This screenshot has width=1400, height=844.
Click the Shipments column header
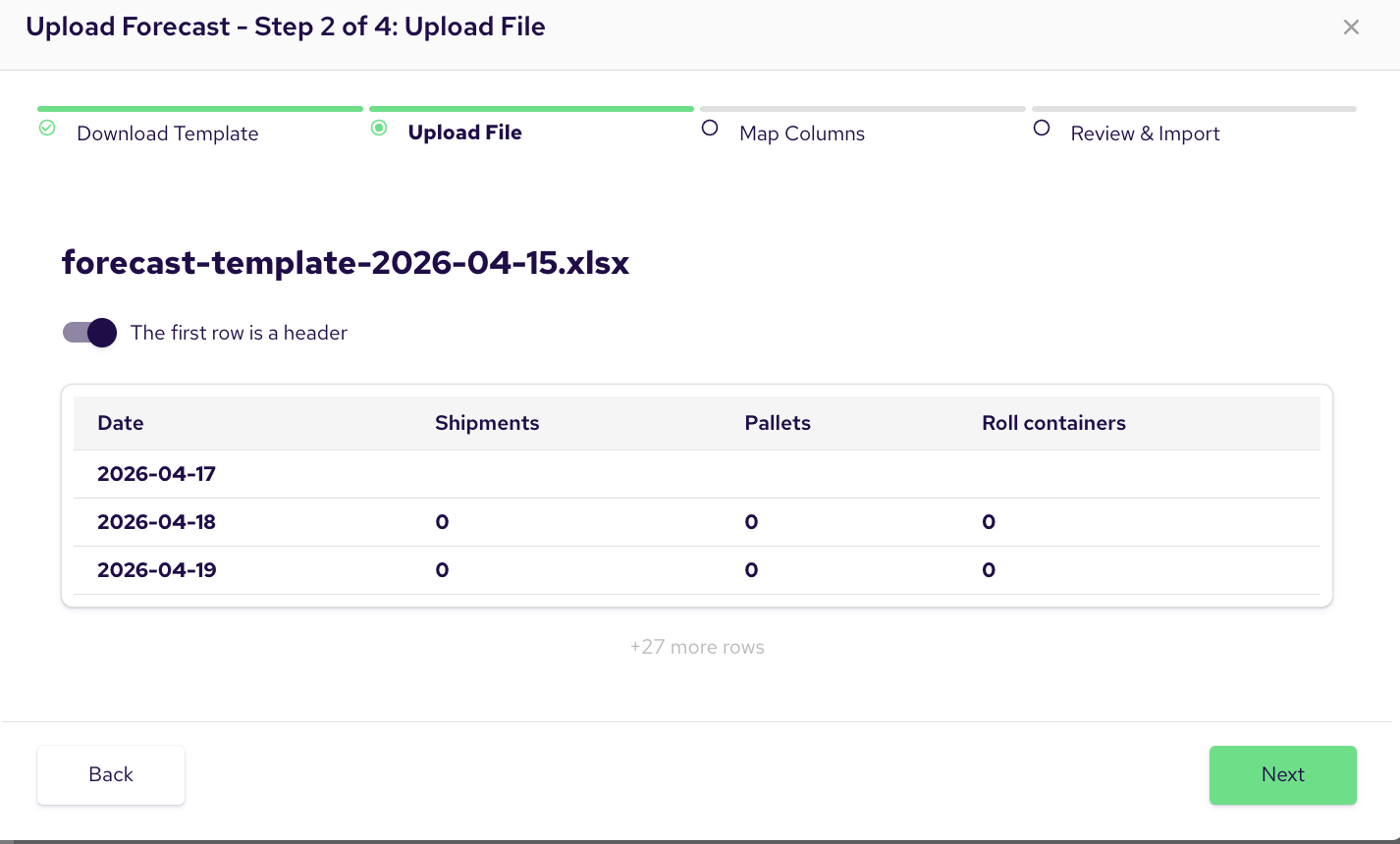coord(487,423)
